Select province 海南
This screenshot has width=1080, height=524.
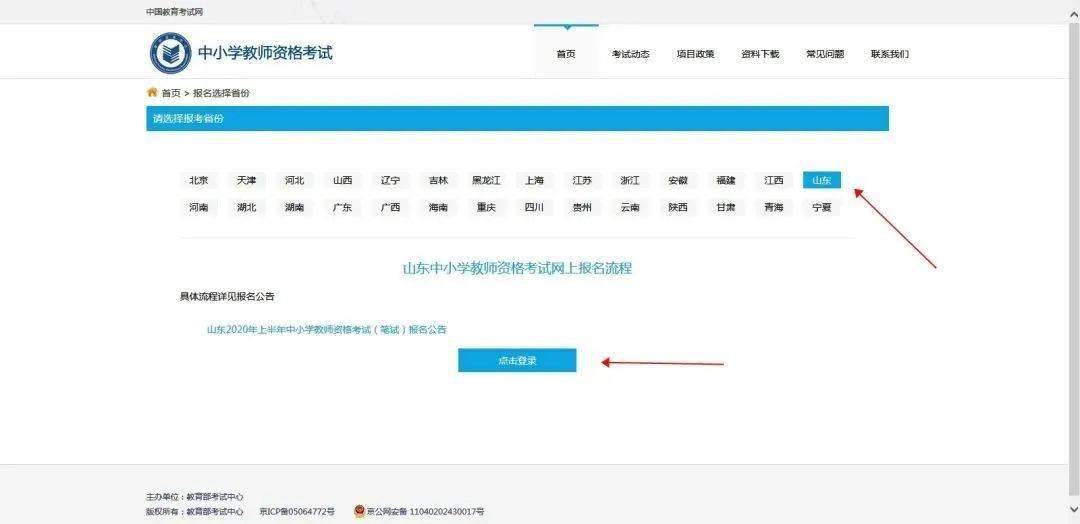[438, 207]
